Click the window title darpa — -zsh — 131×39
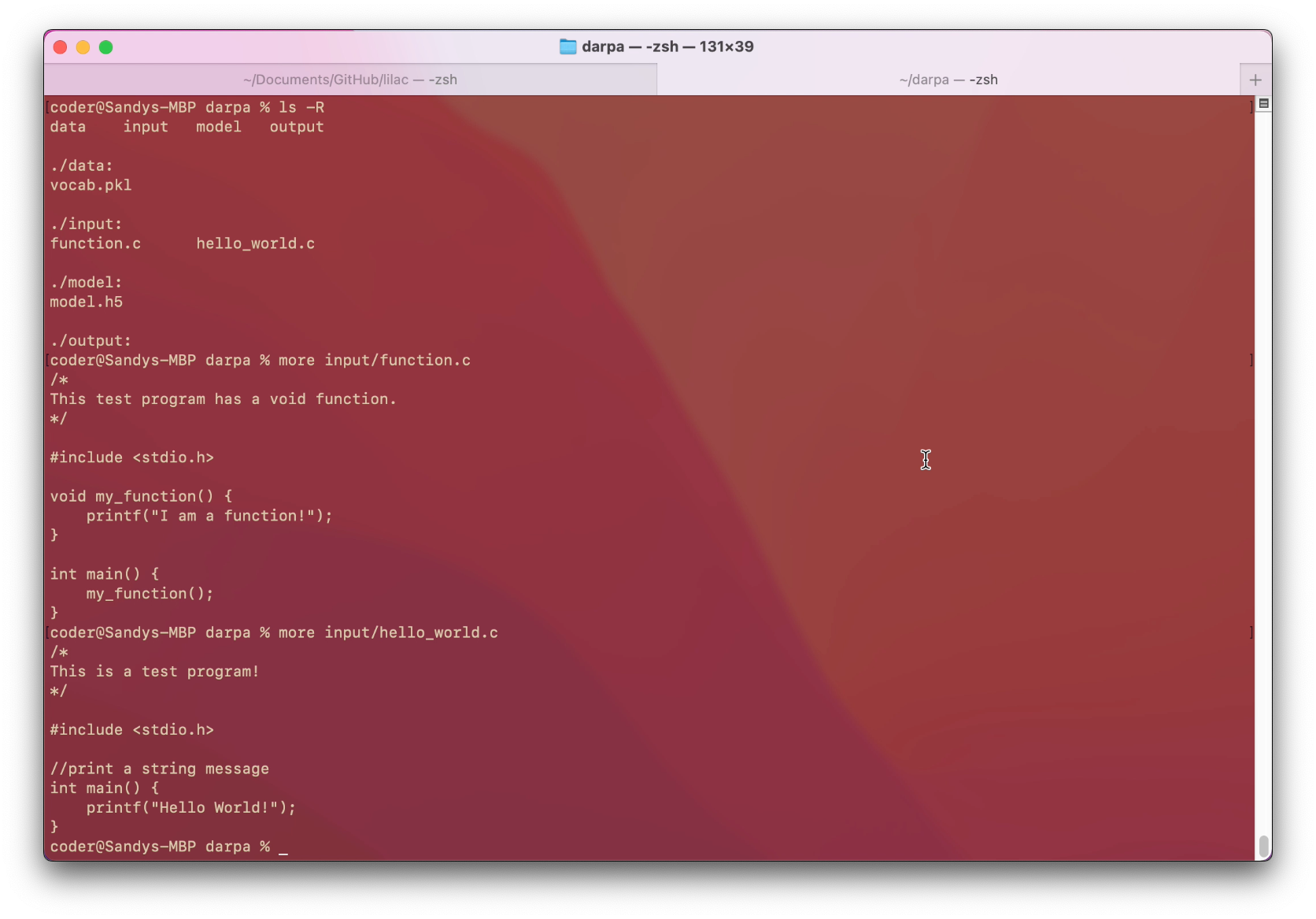Screen dimensions: 1316x919 point(667,46)
